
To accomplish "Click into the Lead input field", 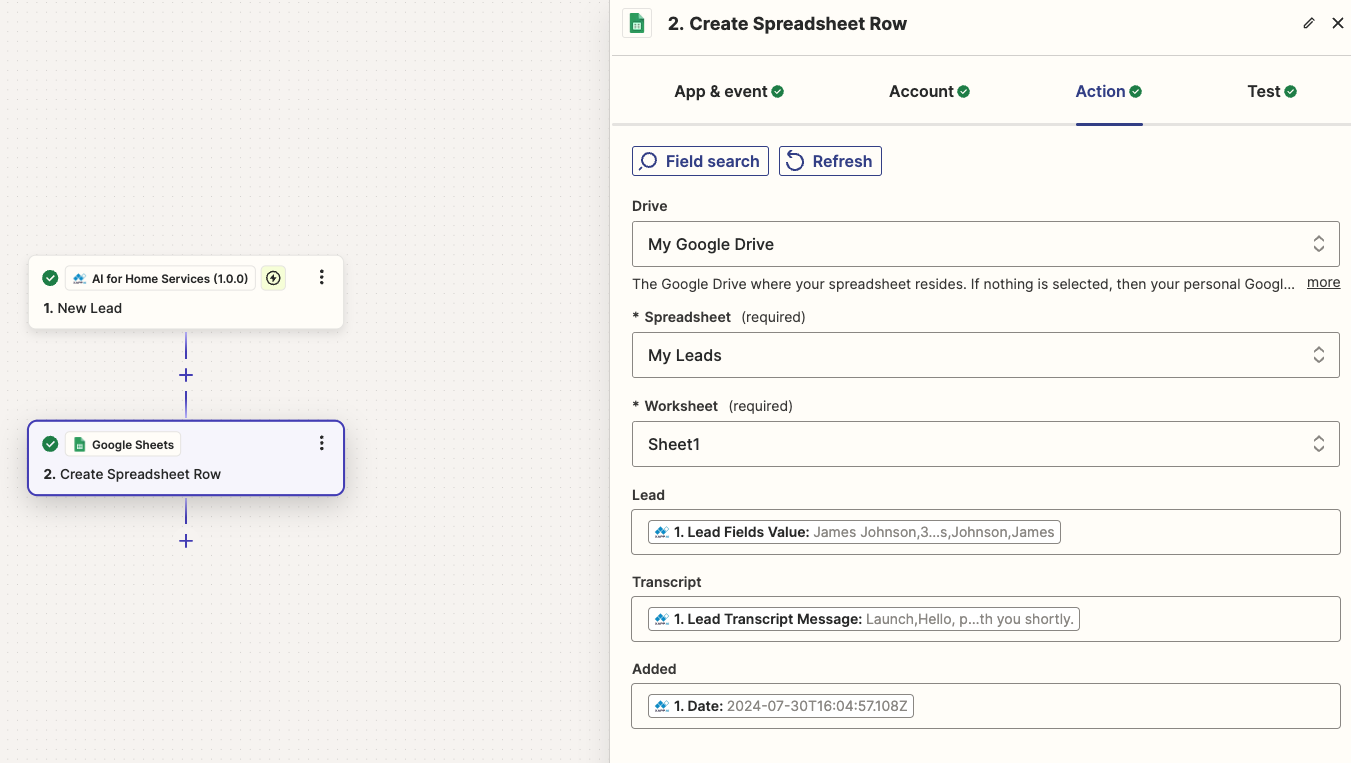I will click(986, 532).
